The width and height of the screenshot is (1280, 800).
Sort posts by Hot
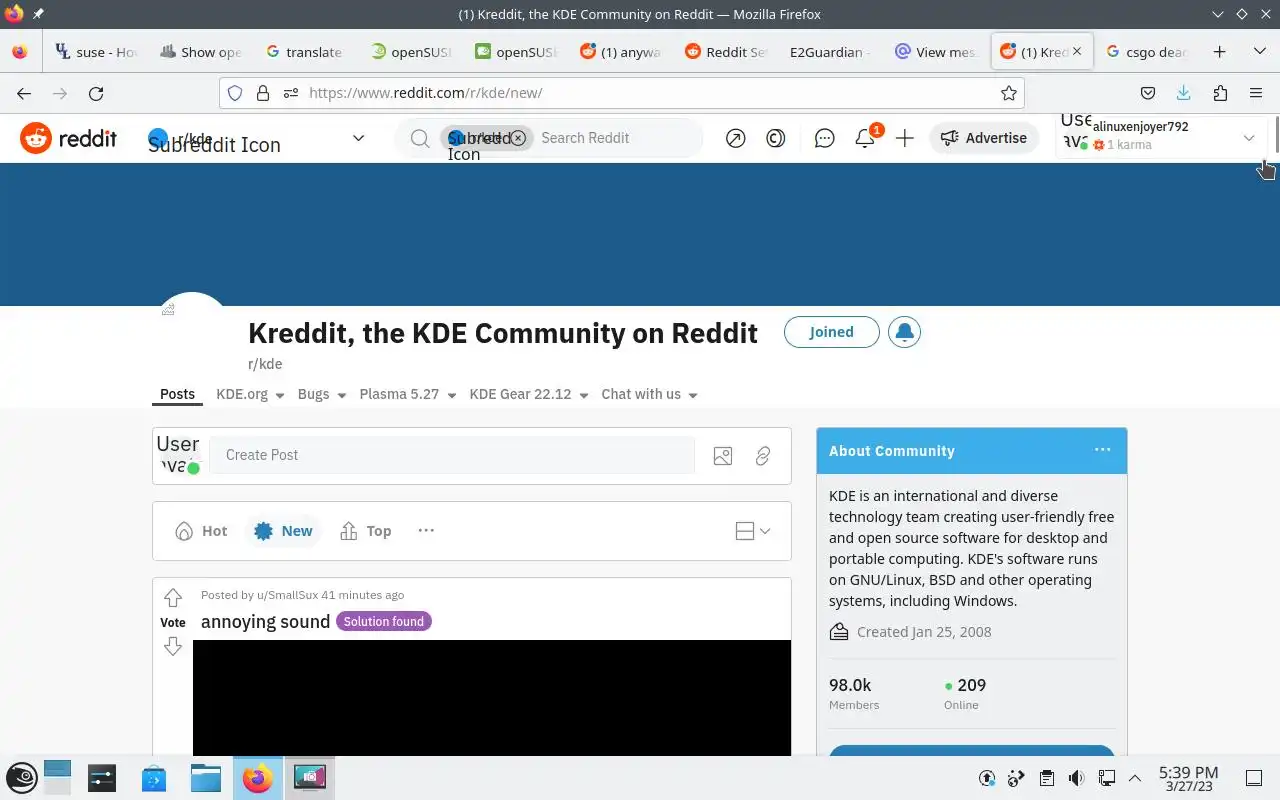click(201, 531)
